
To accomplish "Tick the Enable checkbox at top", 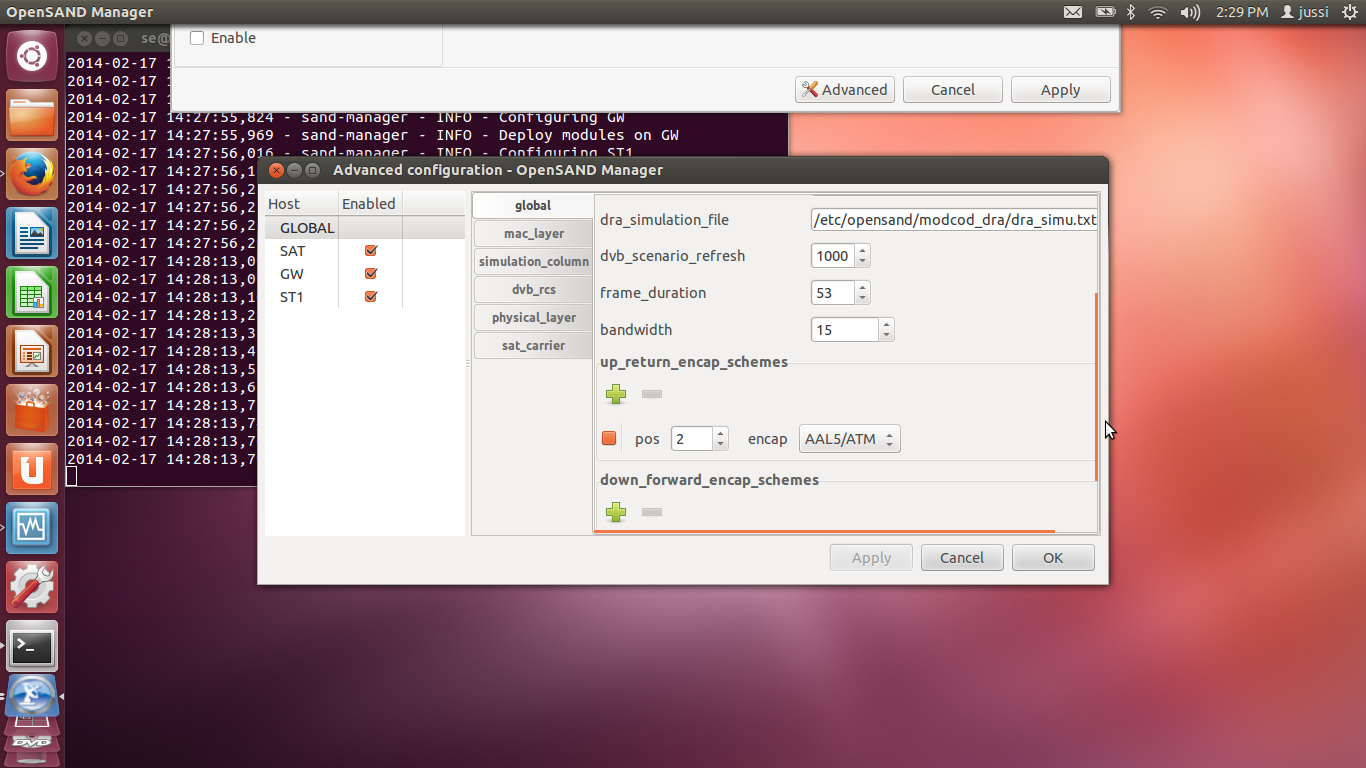I will pyautogui.click(x=197, y=38).
